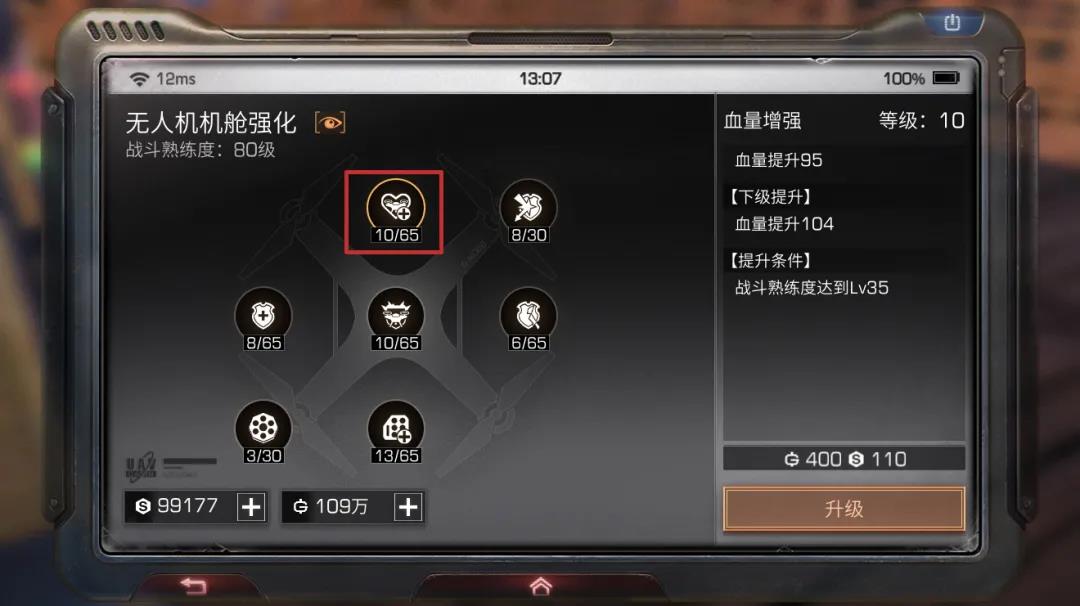Tap the power icon at top right
This screenshot has height=606, width=1080.
(952, 23)
